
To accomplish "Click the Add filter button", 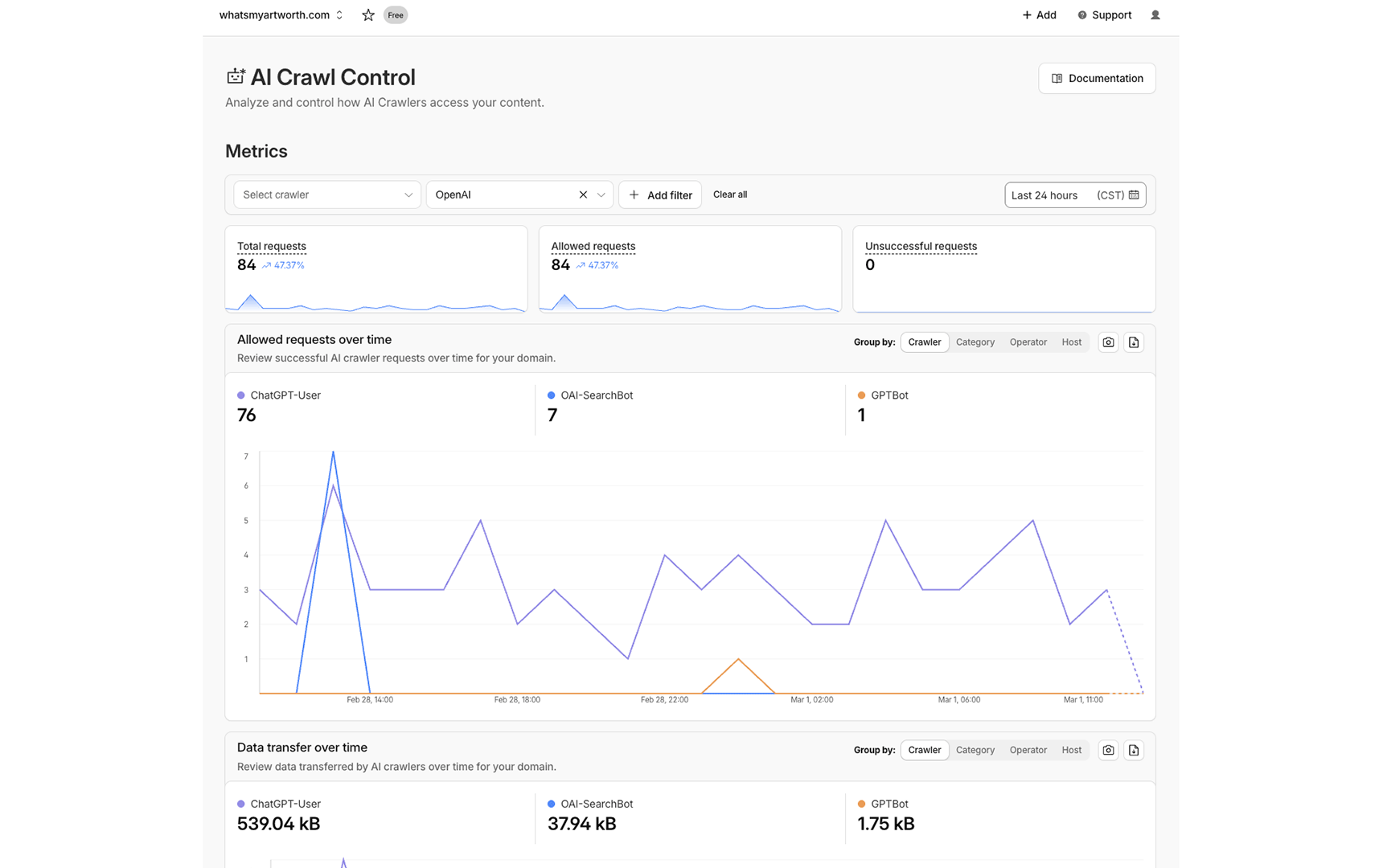I will point(659,194).
